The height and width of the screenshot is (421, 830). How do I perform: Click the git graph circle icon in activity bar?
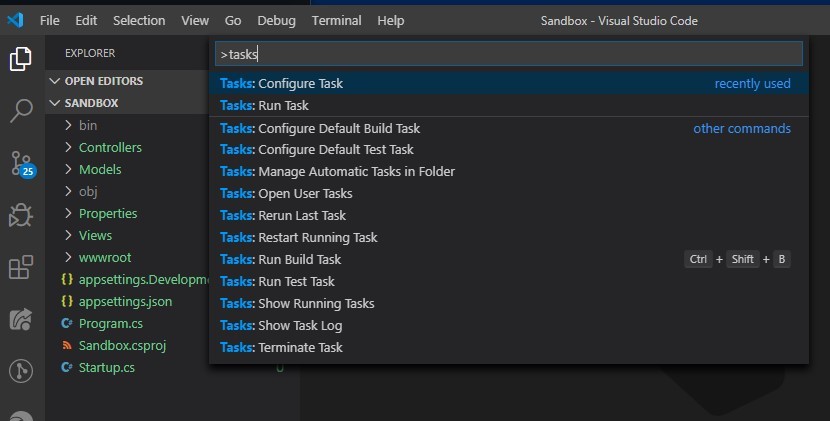(21, 371)
